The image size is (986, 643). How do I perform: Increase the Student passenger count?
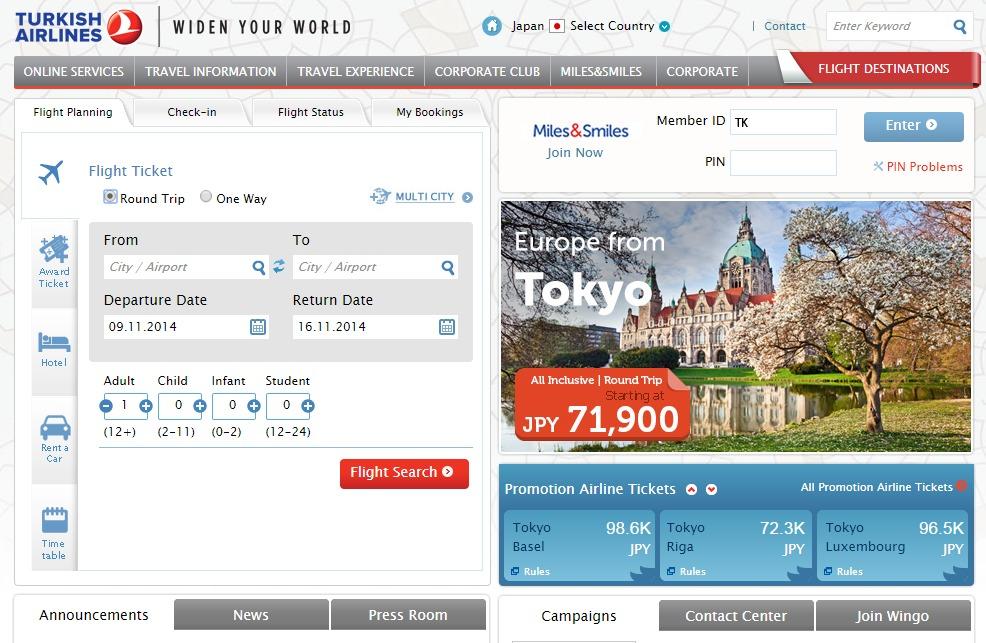pyautogui.click(x=307, y=406)
